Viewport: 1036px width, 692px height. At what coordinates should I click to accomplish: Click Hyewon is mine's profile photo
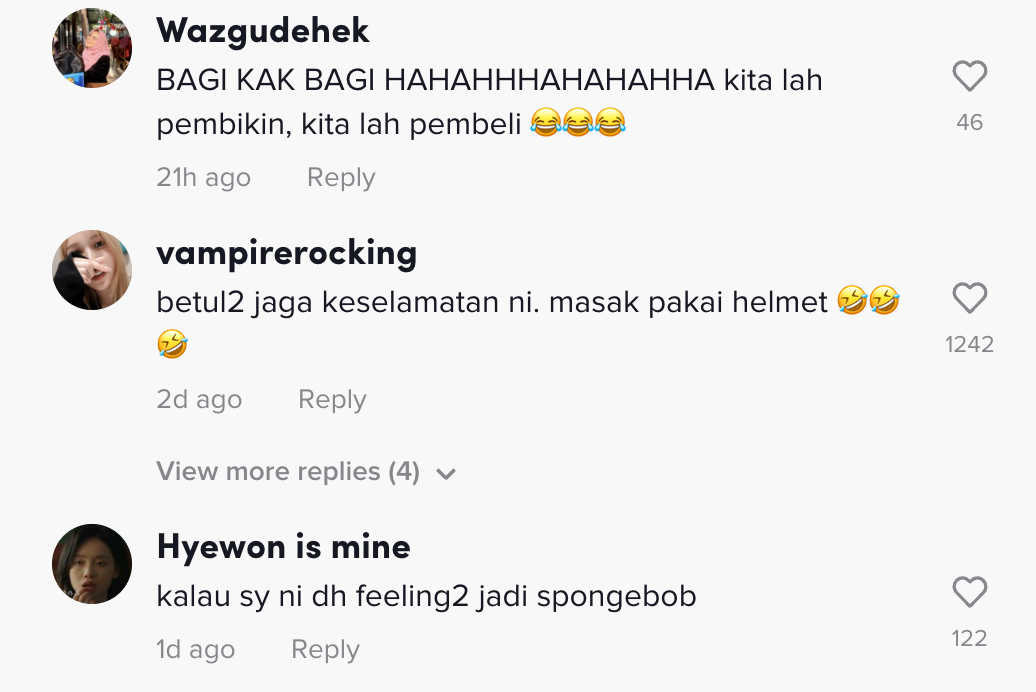pos(92,564)
